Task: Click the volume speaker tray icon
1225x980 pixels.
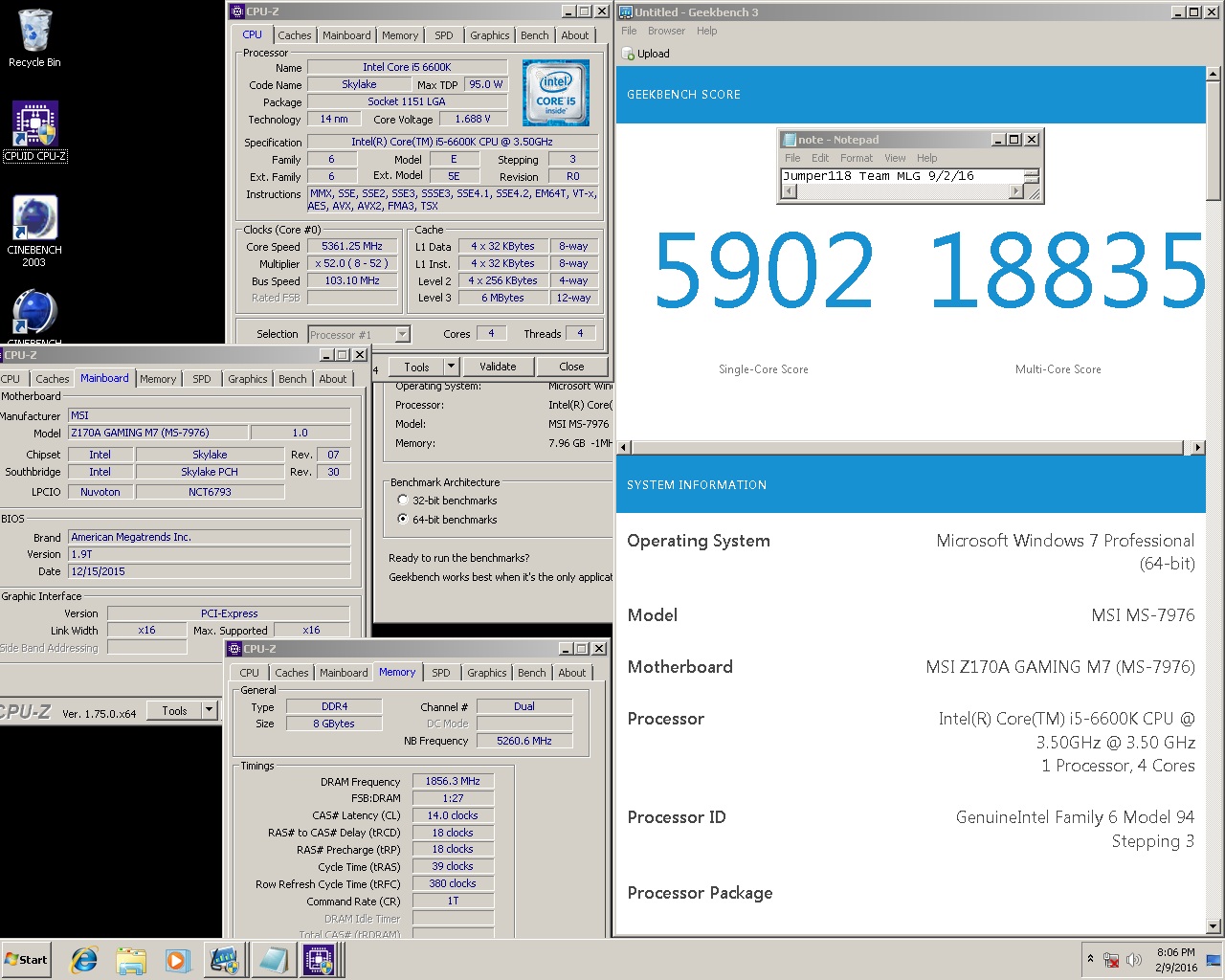Action: pyautogui.click(x=1134, y=960)
